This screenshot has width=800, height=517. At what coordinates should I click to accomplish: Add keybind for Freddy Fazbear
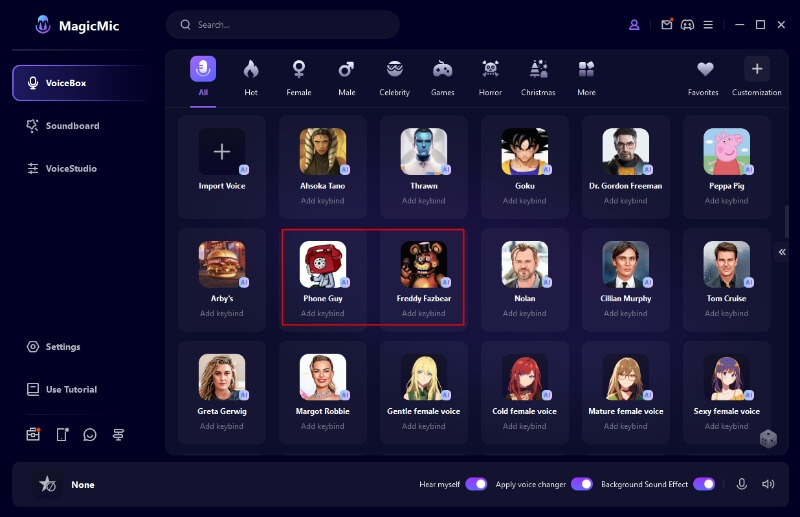tap(423, 313)
